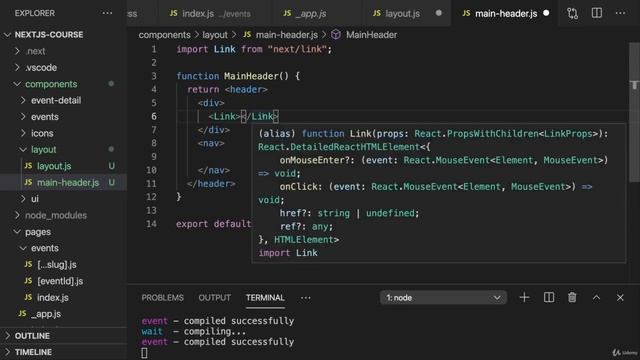Image resolution: width=640 pixels, height=360 pixels.
Task: Open [...slug].js file in Explorer
Action: tap(57, 264)
